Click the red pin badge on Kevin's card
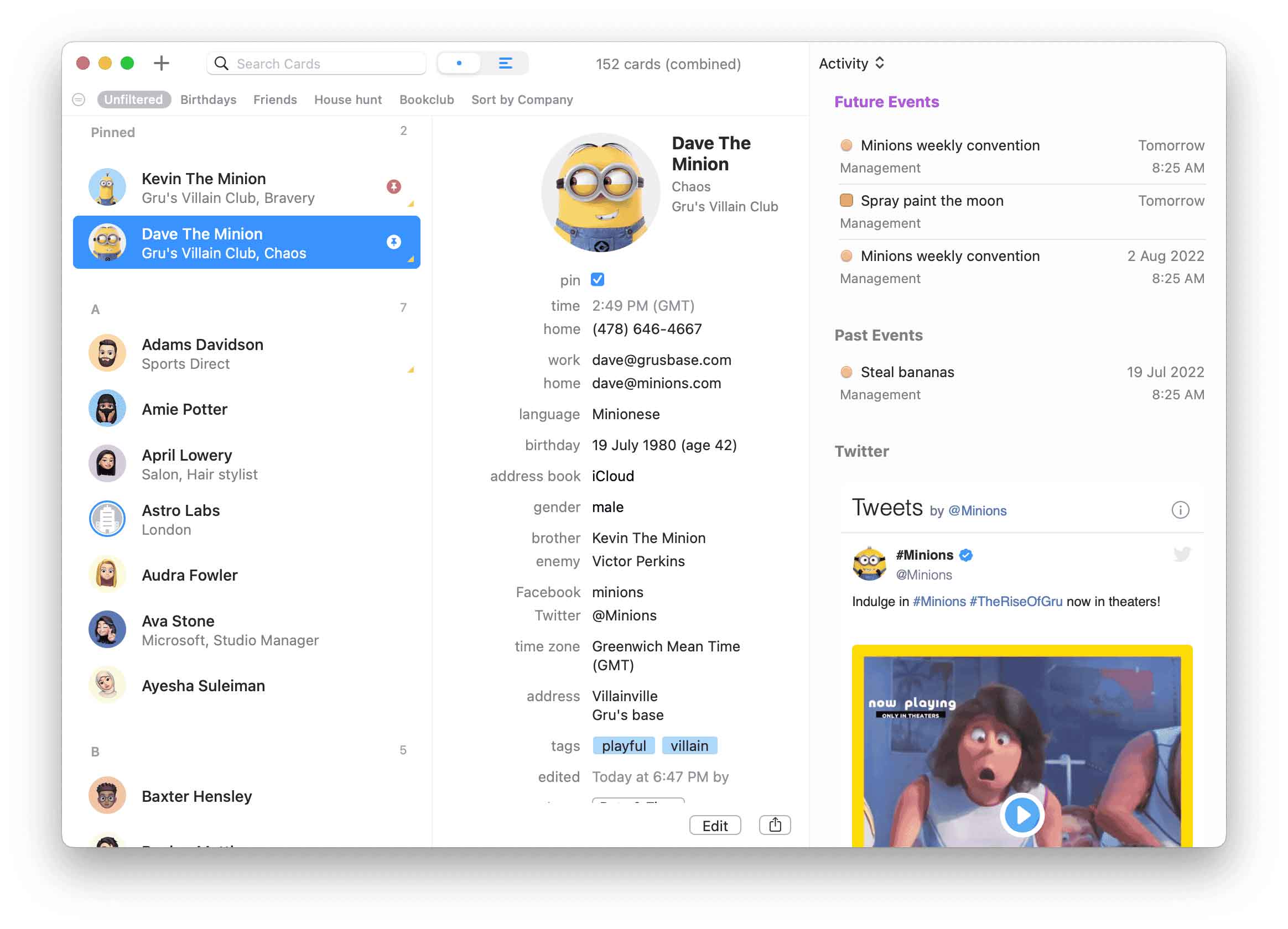 (x=394, y=186)
